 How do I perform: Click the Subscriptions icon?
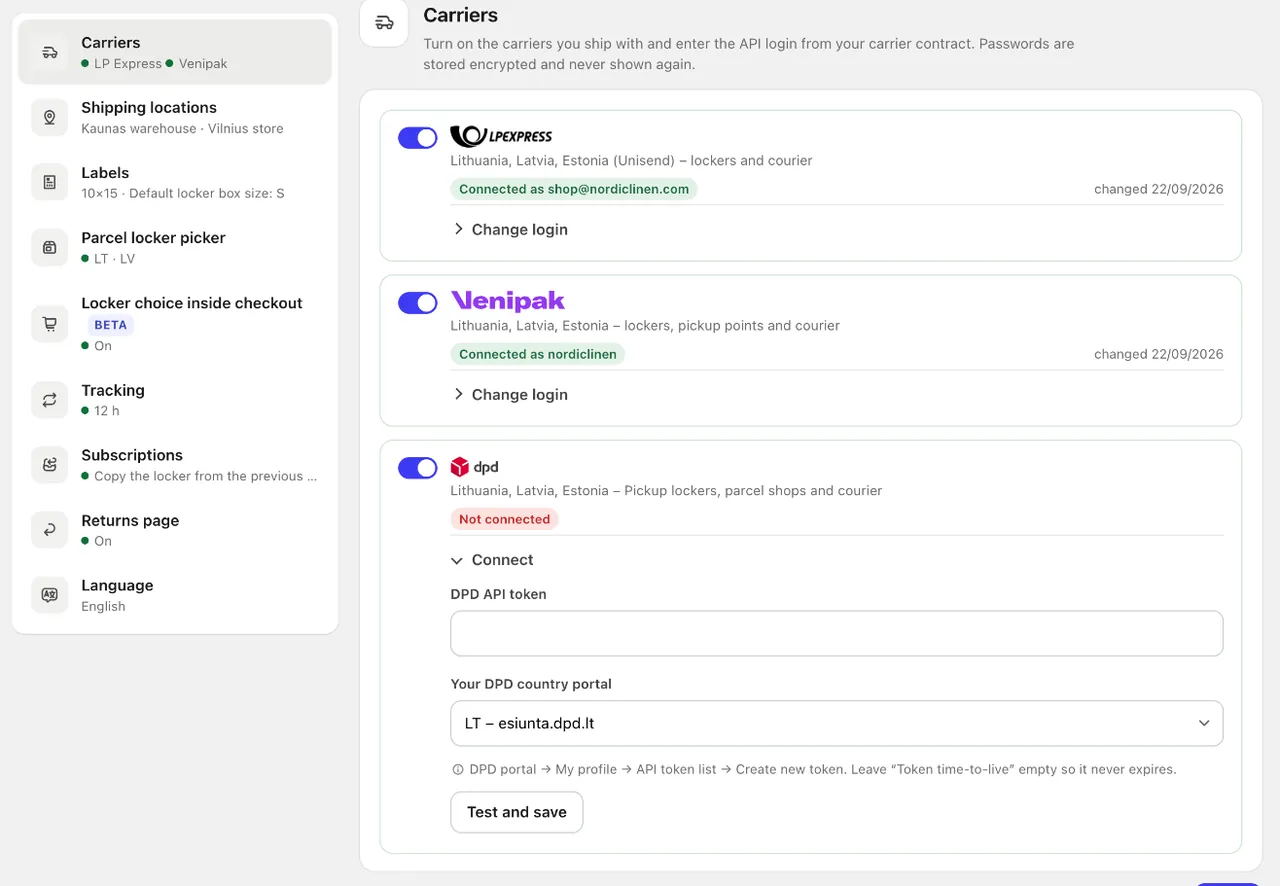50,465
